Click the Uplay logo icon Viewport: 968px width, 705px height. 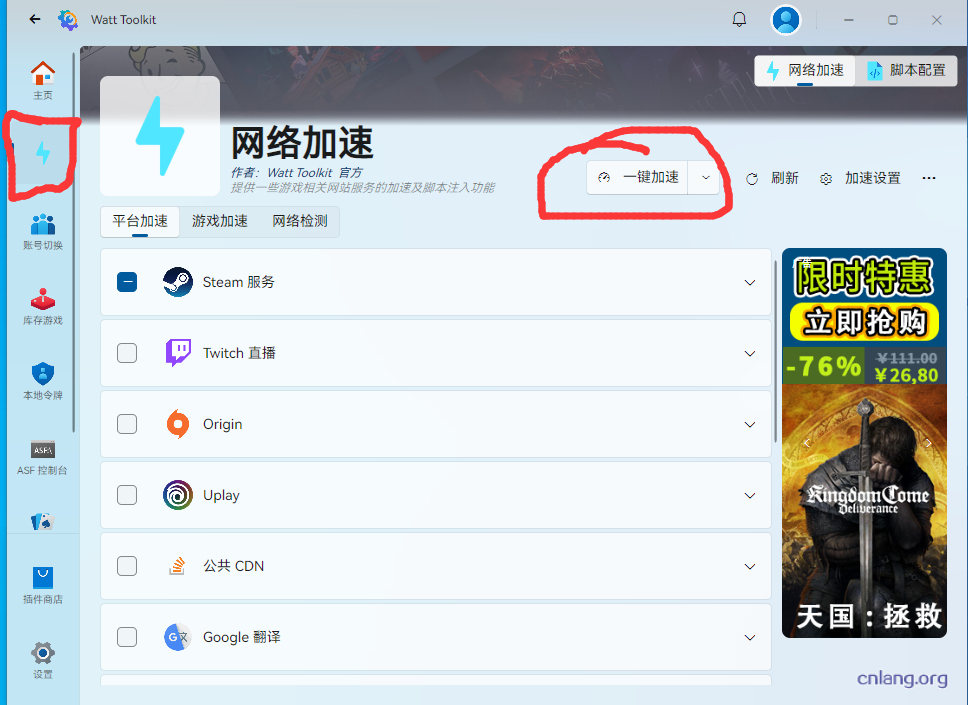(x=178, y=495)
